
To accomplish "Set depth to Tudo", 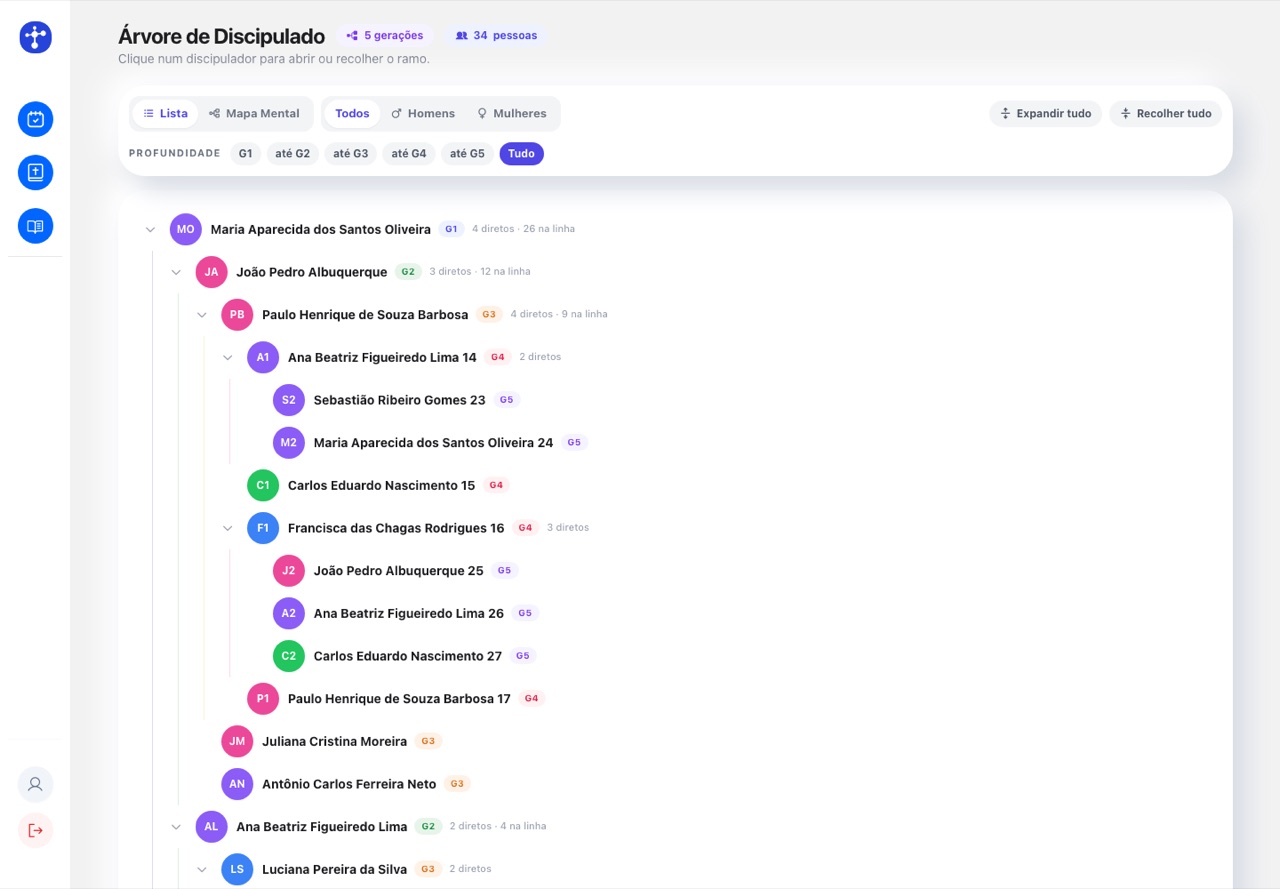I will point(521,154).
